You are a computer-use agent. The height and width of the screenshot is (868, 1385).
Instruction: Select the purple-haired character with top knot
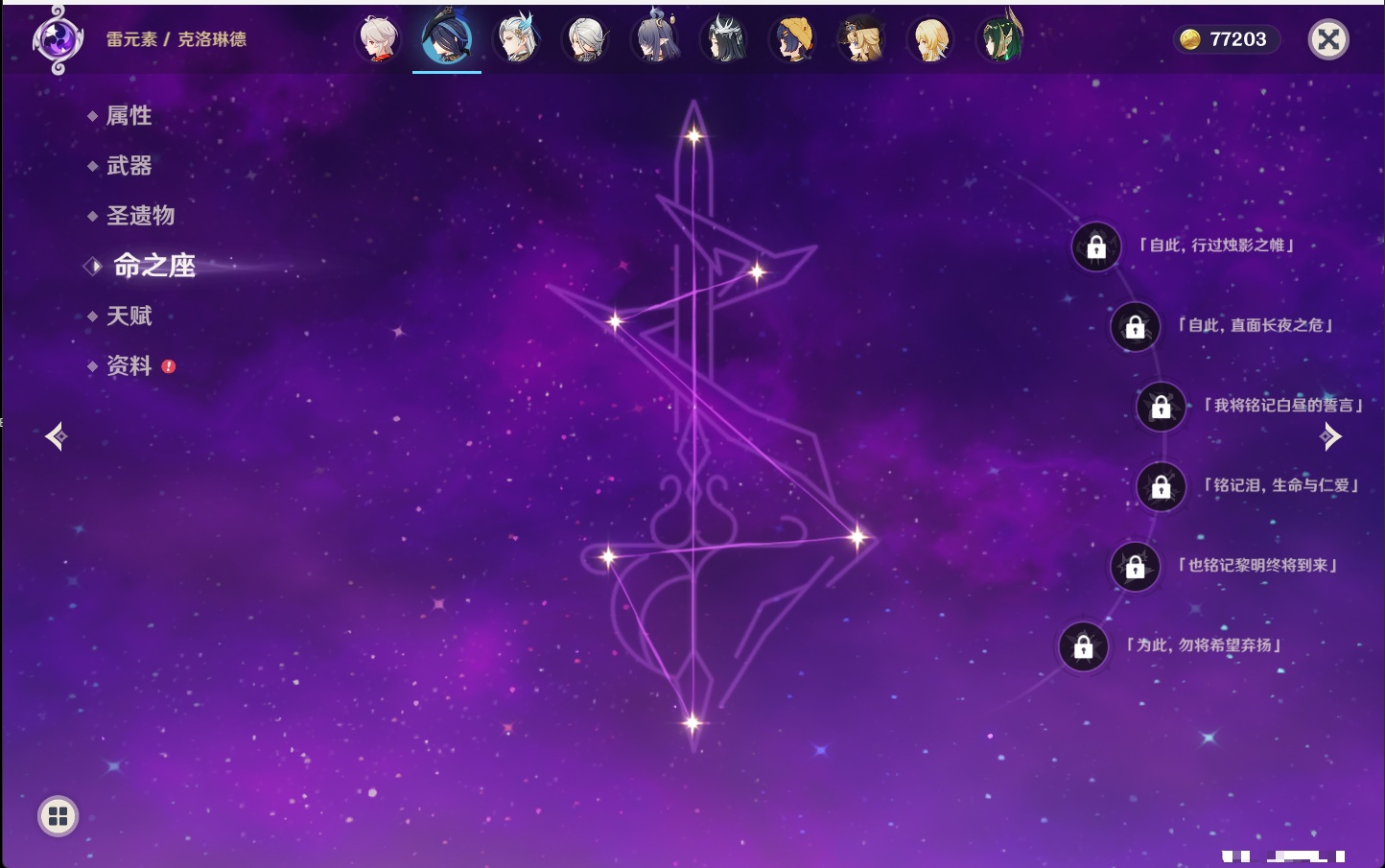(x=655, y=40)
